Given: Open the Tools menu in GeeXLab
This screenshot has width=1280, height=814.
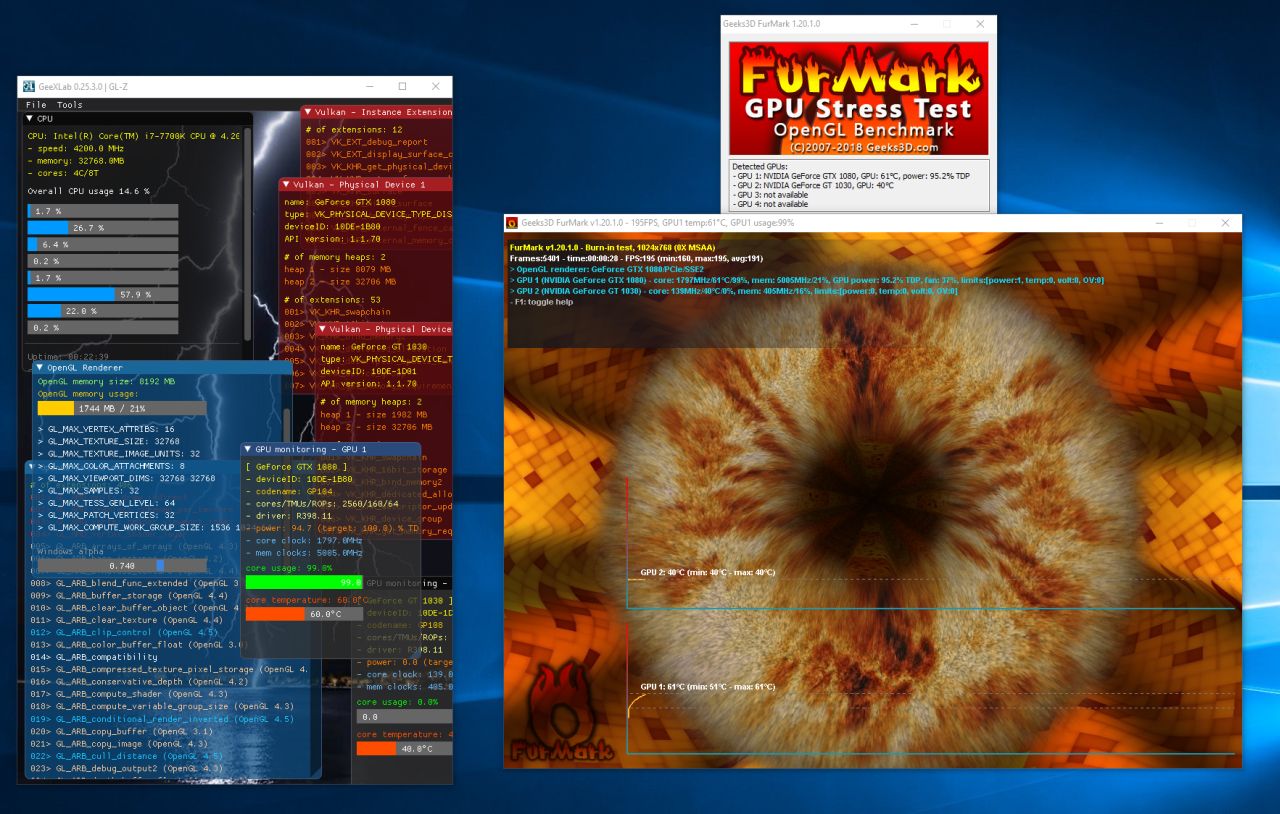Looking at the screenshot, I should (70, 104).
